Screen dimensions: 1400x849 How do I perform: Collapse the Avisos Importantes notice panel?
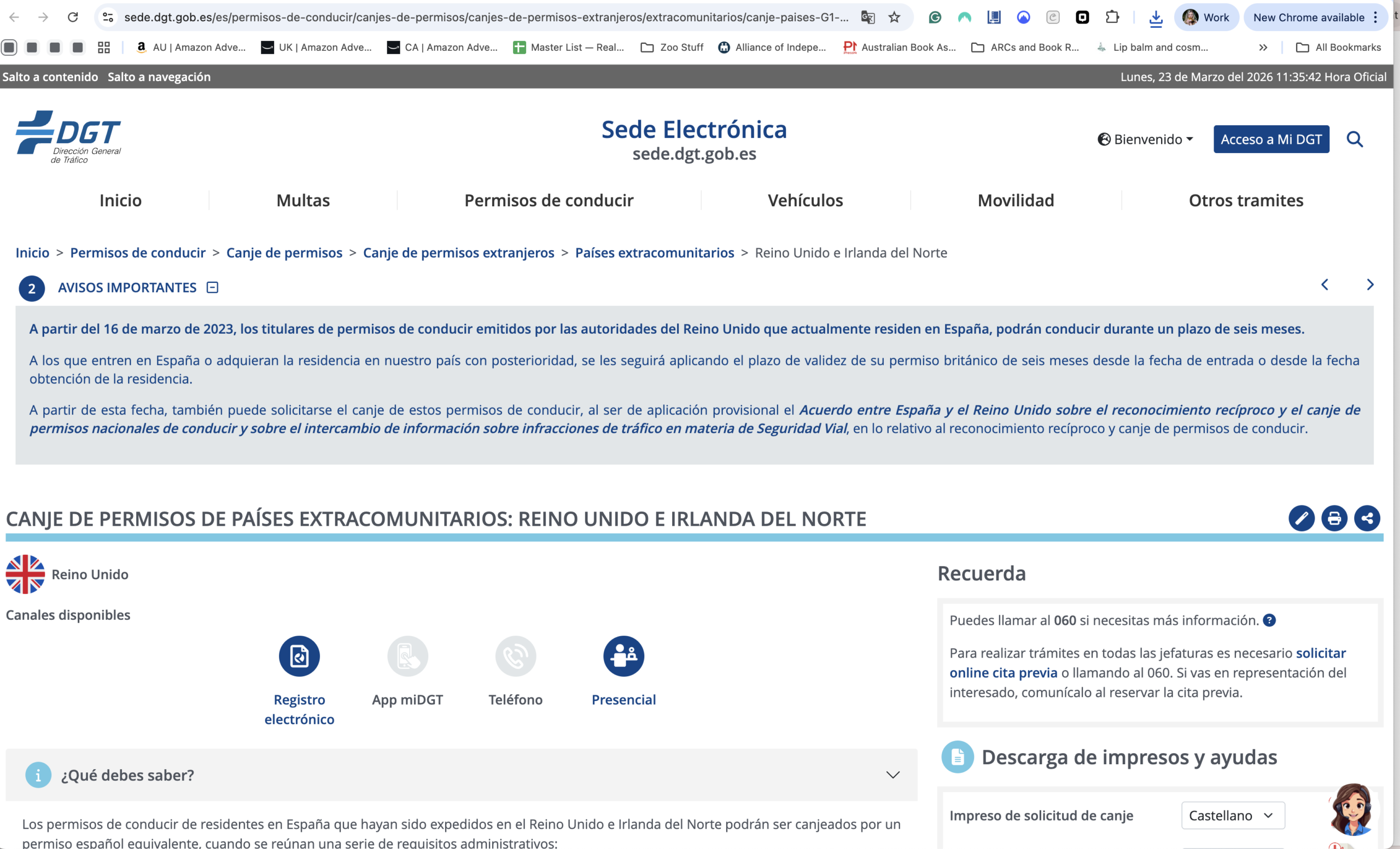click(x=212, y=288)
